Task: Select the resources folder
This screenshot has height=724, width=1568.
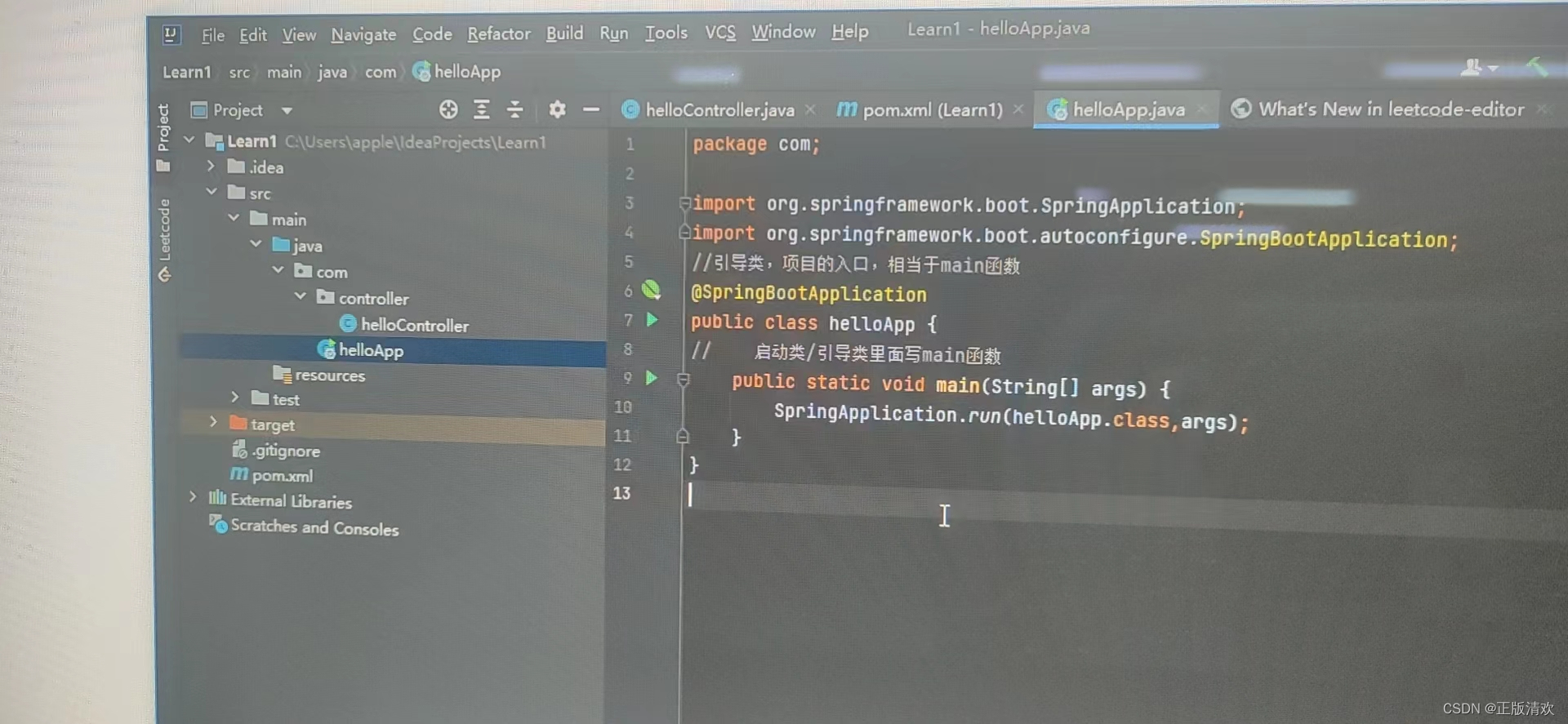Action: tap(319, 375)
